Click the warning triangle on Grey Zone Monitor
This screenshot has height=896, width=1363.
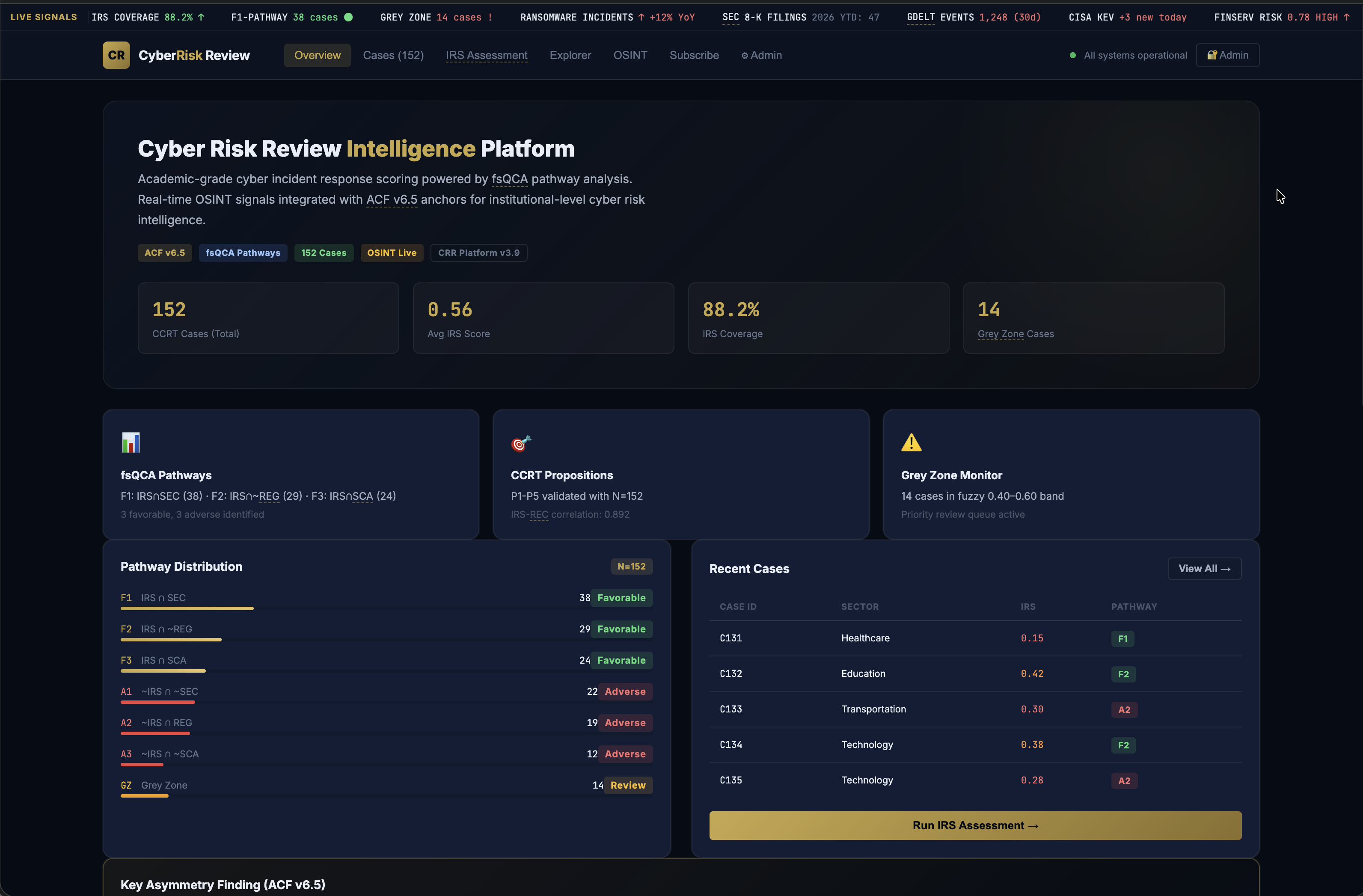911,442
